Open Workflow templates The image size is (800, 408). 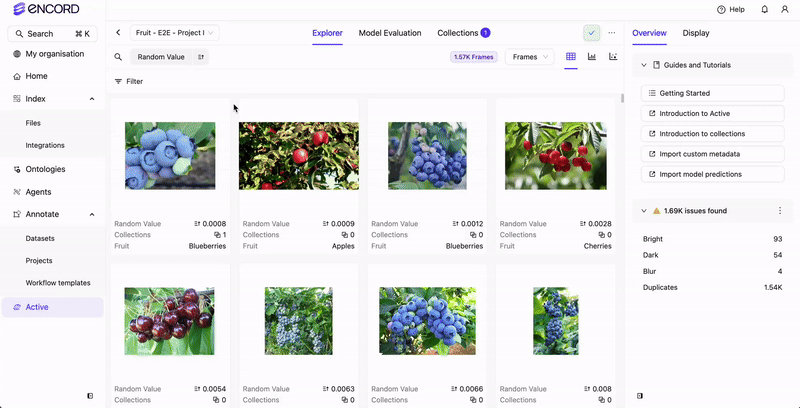[58, 283]
